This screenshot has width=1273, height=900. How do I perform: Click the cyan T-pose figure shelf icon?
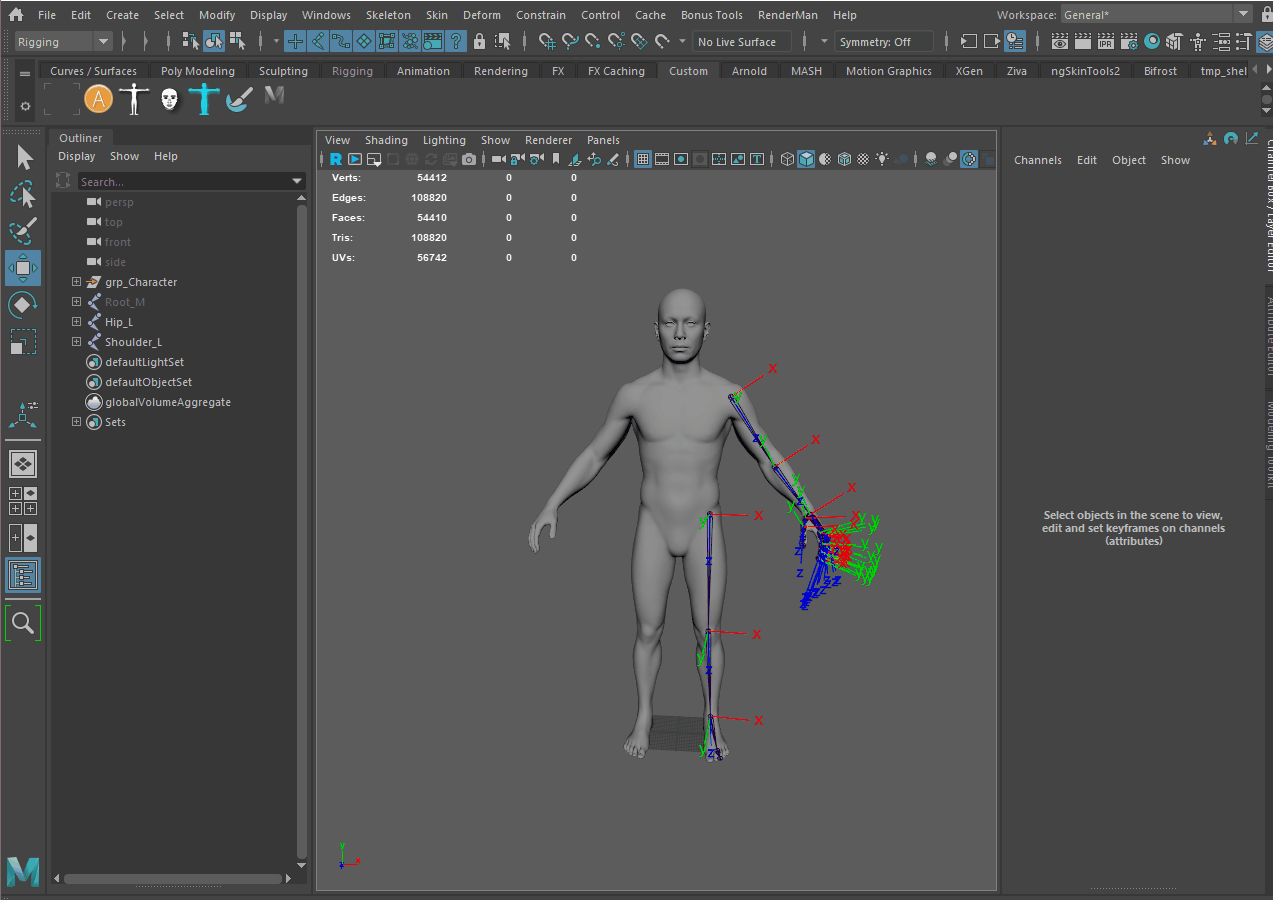(x=204, y=99)
